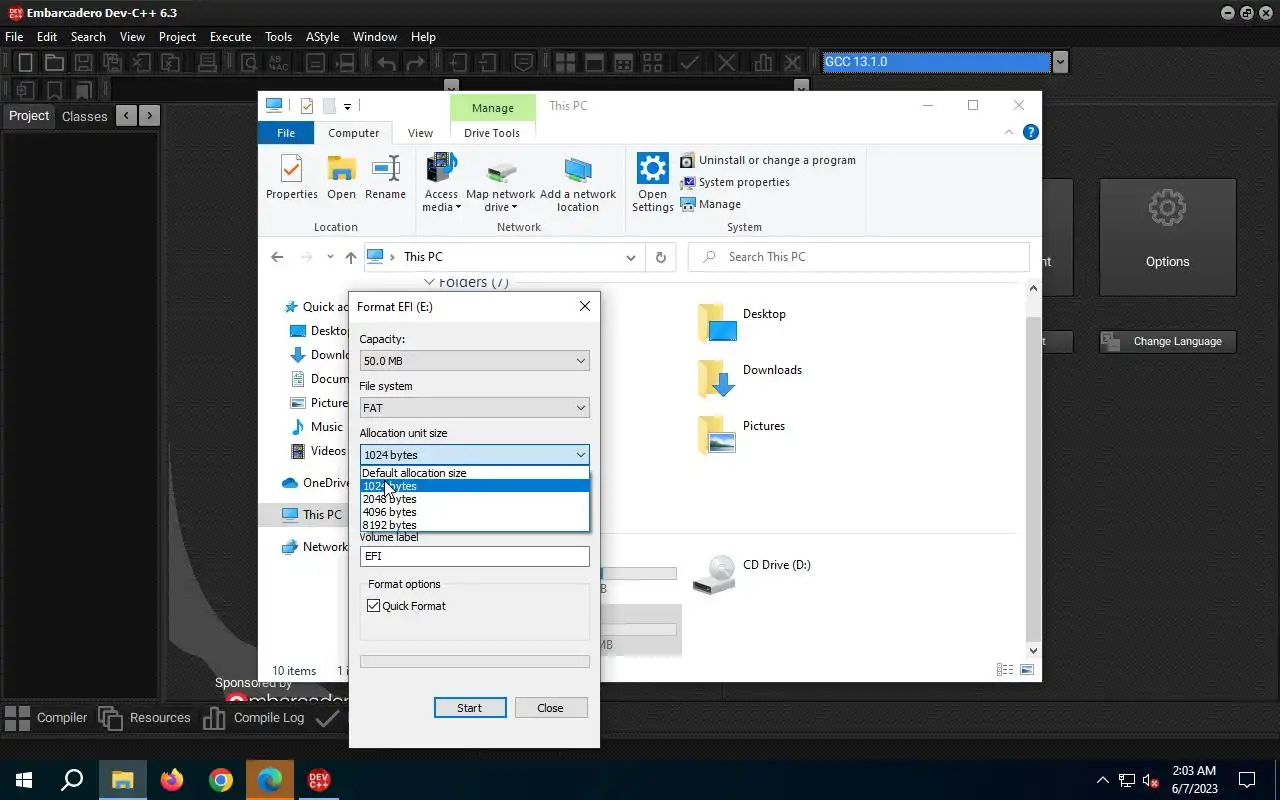Click the Redo arrow in Dev-C++ toolbar
The height and width of the screenshot is (800, 1280).
click(x=415, y=62)
